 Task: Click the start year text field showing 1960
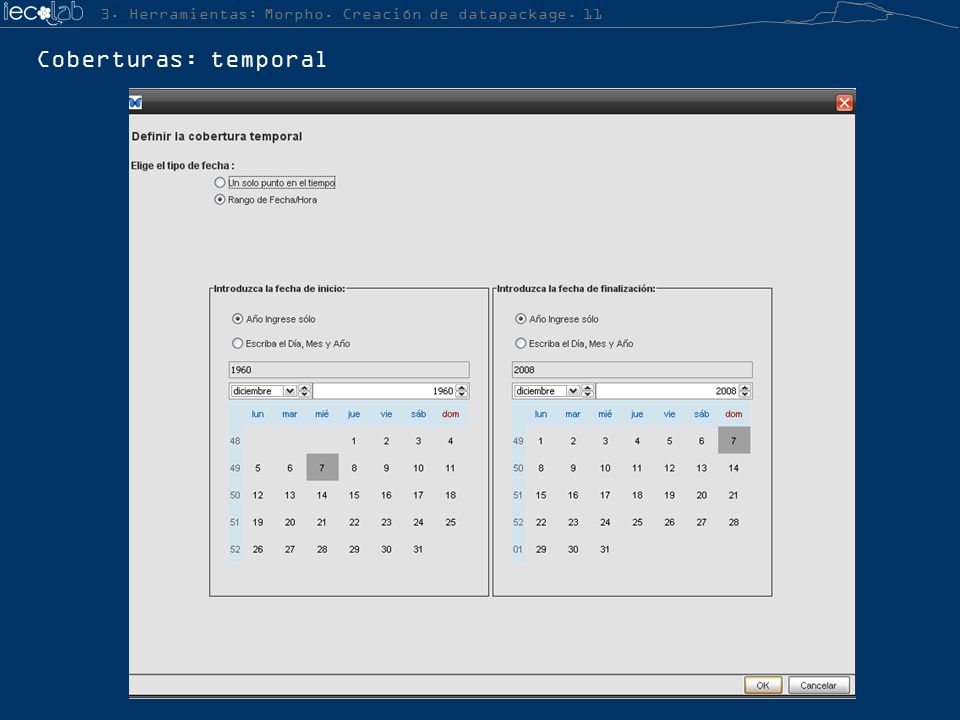point(349,370)
